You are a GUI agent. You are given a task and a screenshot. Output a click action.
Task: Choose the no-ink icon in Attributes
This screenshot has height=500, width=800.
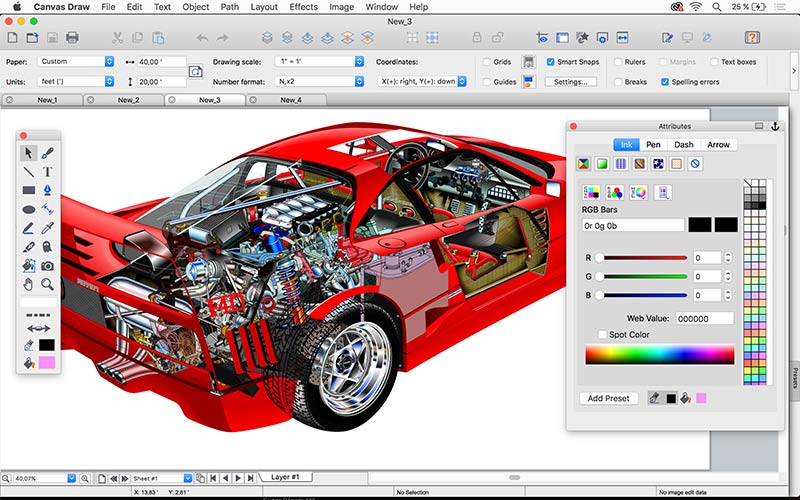tap(695, 163)
